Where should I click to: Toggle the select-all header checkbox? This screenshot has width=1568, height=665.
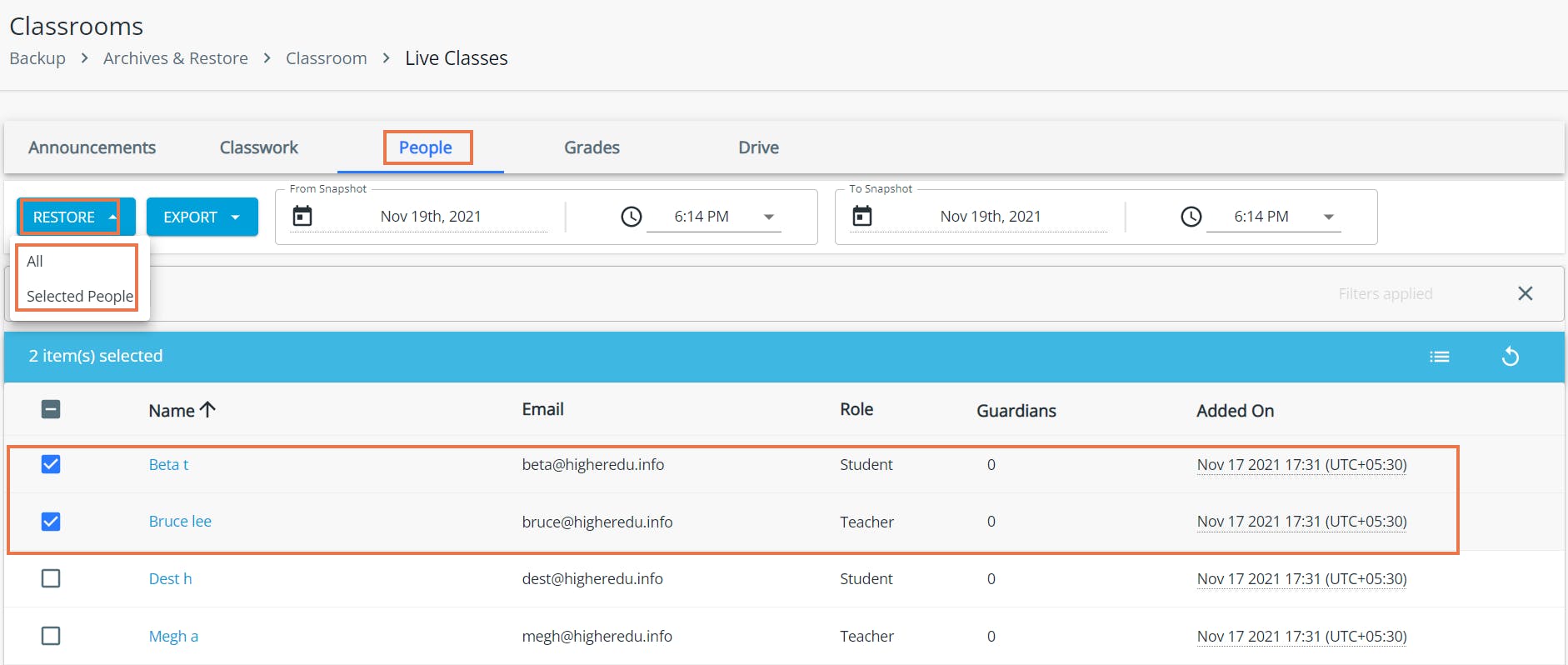coord(51,409)
